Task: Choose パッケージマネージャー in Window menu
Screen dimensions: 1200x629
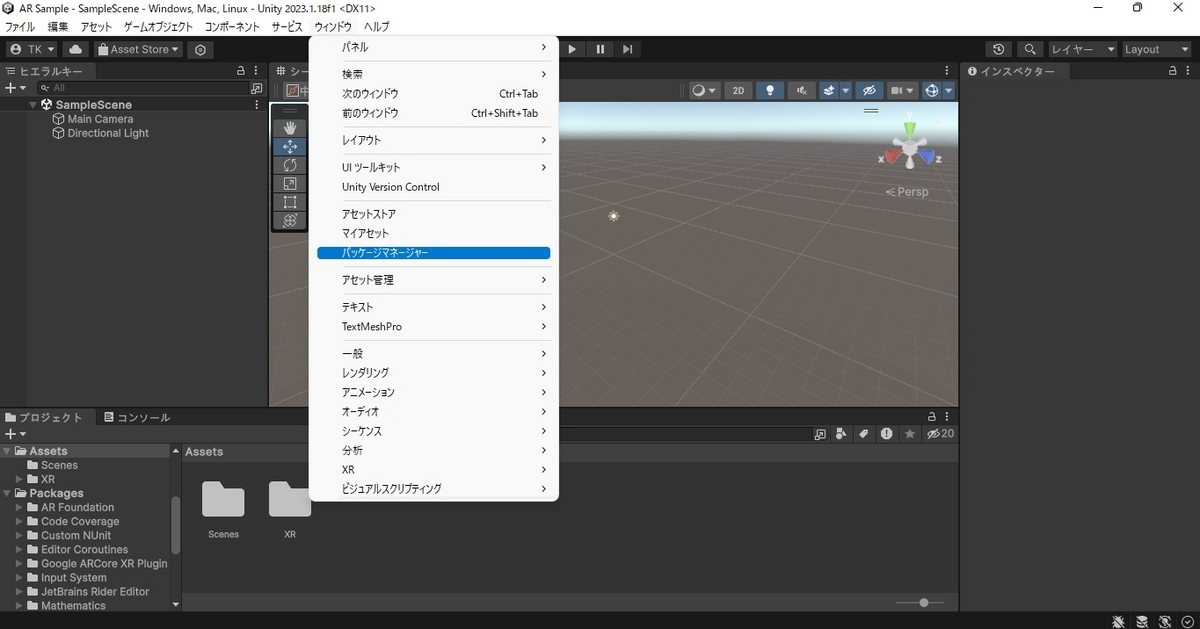Action: point(433,253)
